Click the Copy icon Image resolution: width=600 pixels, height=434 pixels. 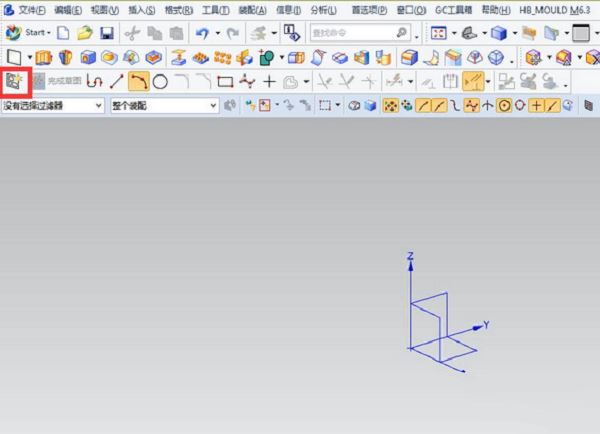pyautogui.click(x=155, y=33)
